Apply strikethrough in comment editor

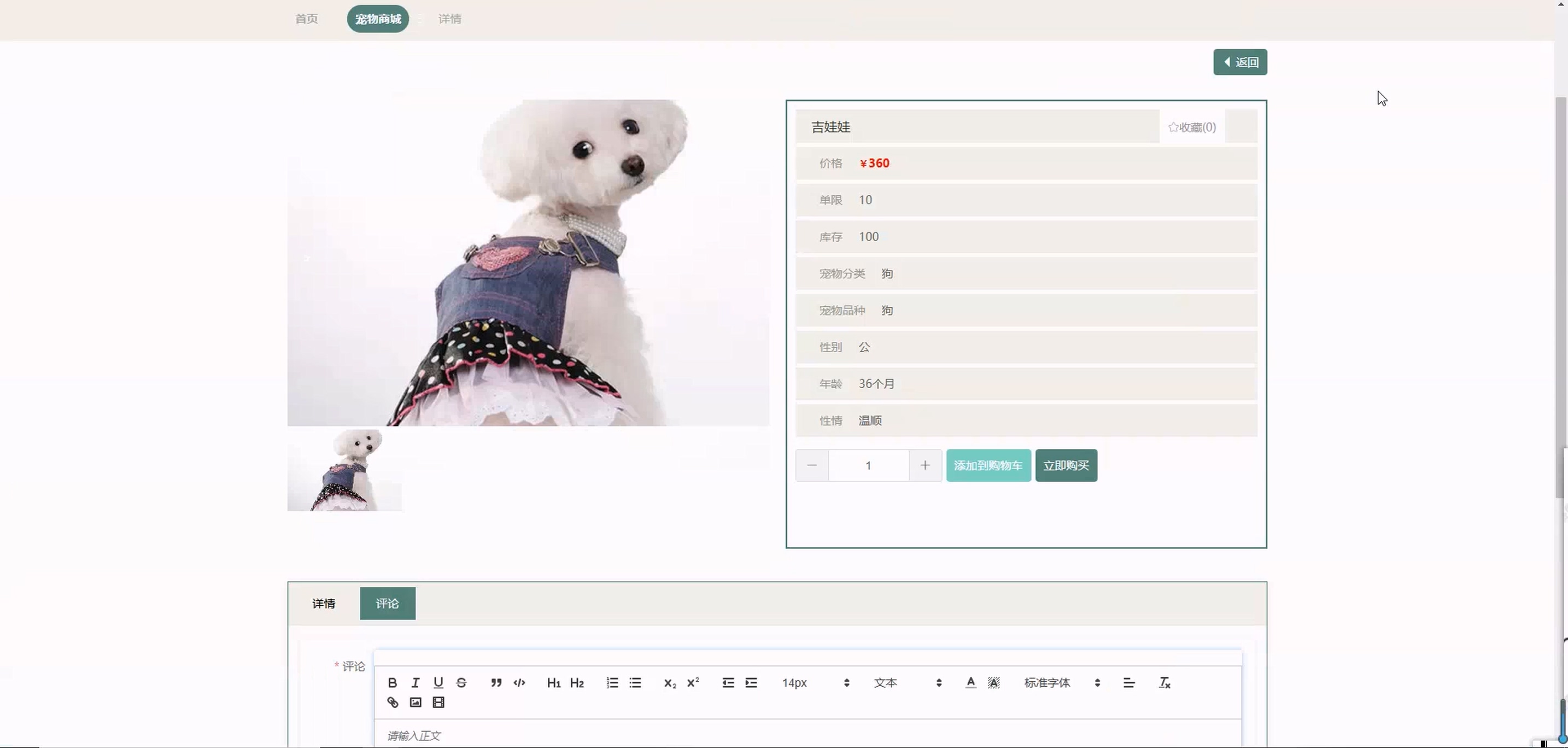[x=461, y=683]
